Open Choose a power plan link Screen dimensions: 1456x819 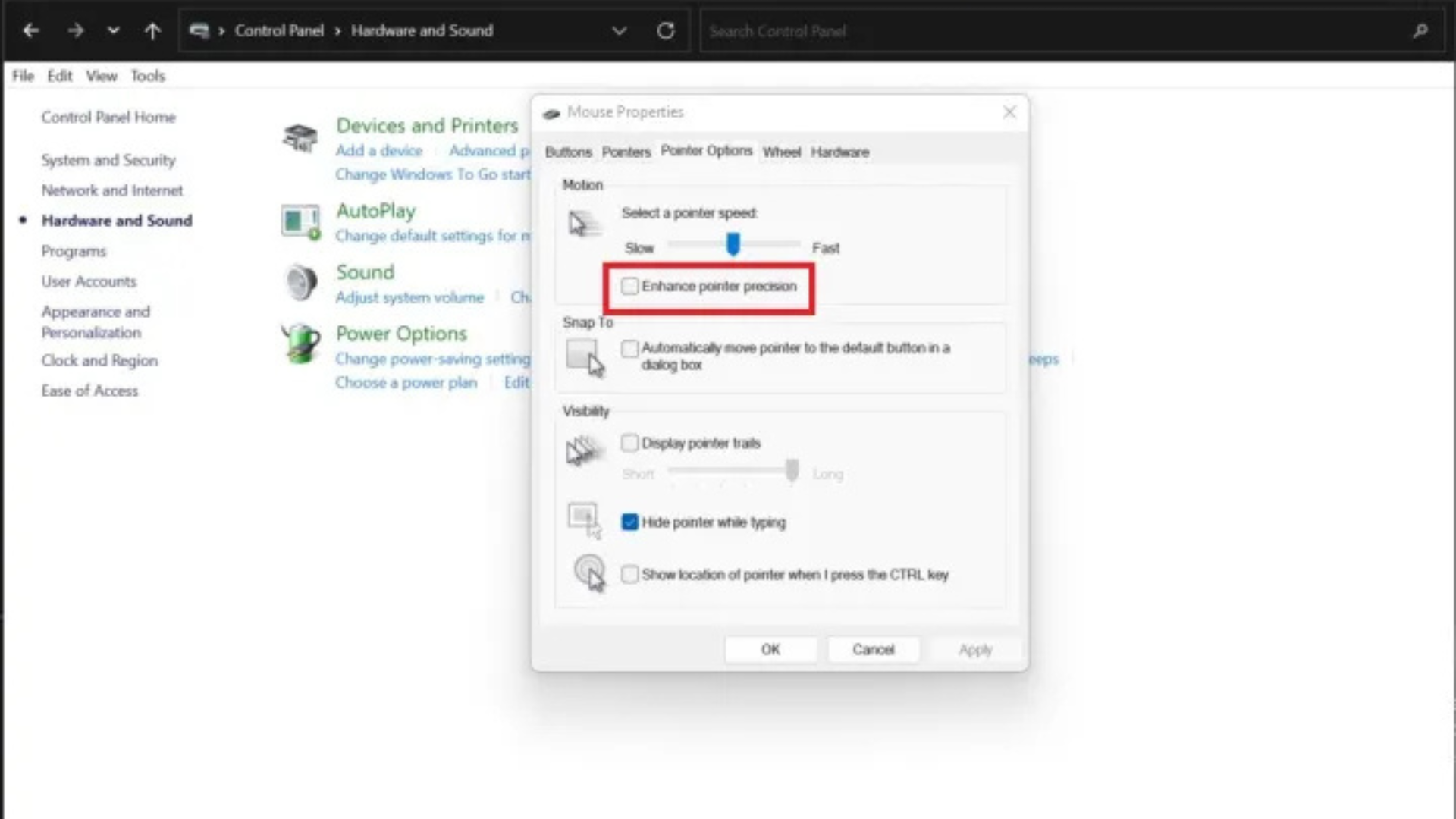(x=406, y=382)
